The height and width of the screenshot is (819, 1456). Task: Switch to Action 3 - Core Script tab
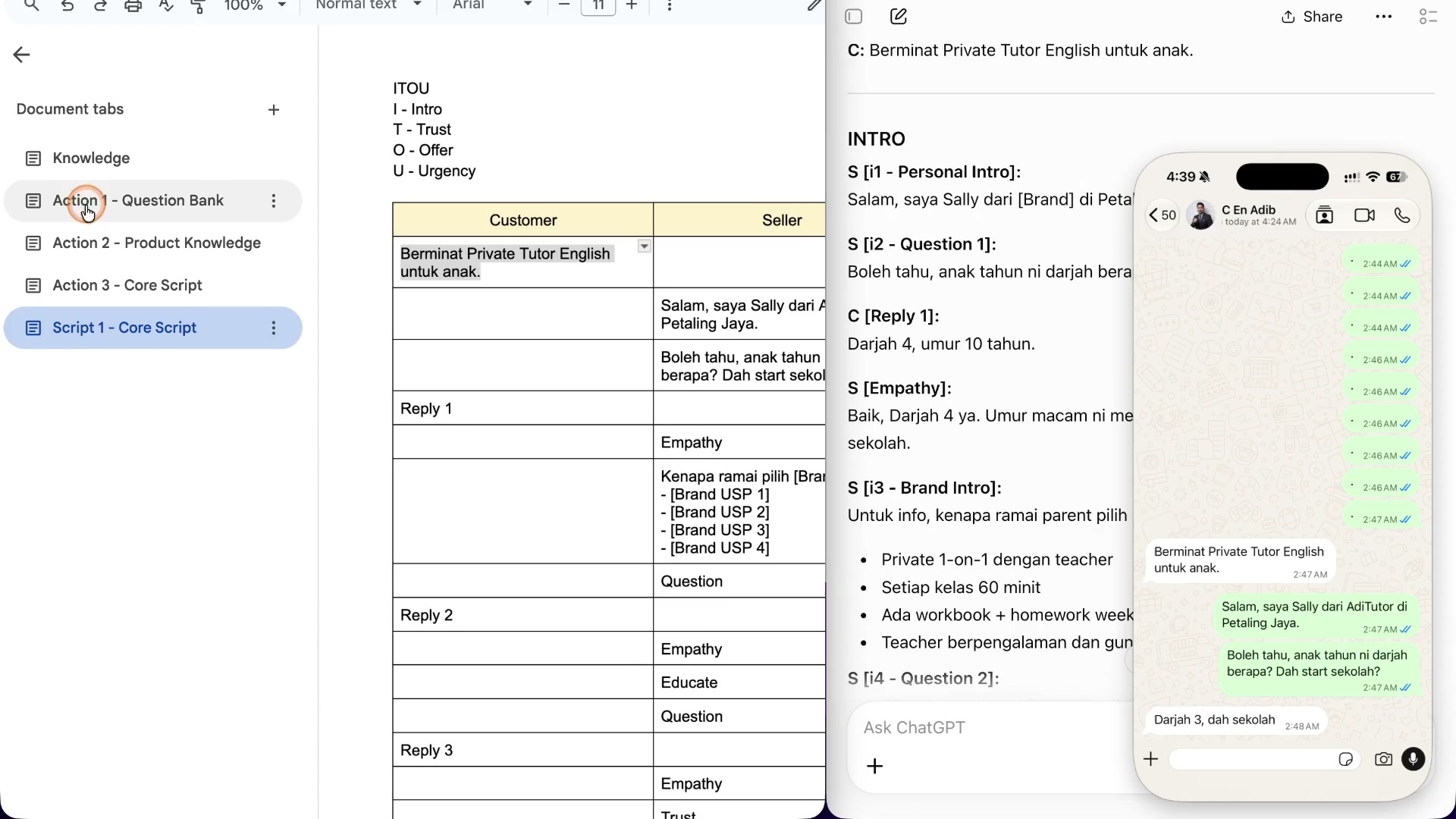coord(153,286)
